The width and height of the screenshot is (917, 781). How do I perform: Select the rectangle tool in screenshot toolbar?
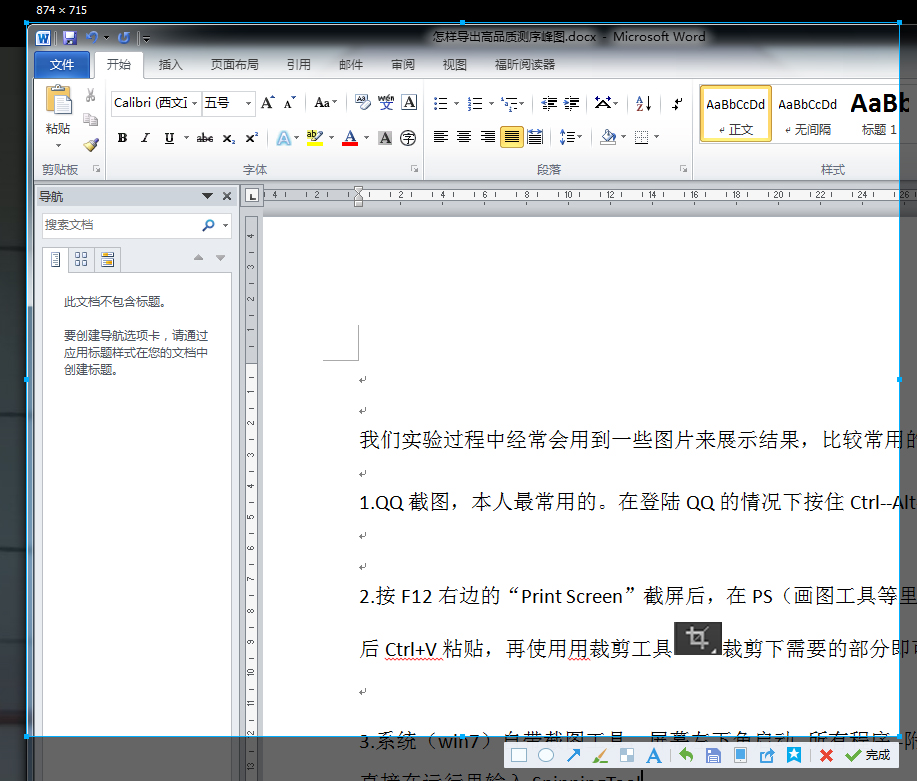(519, 756)
